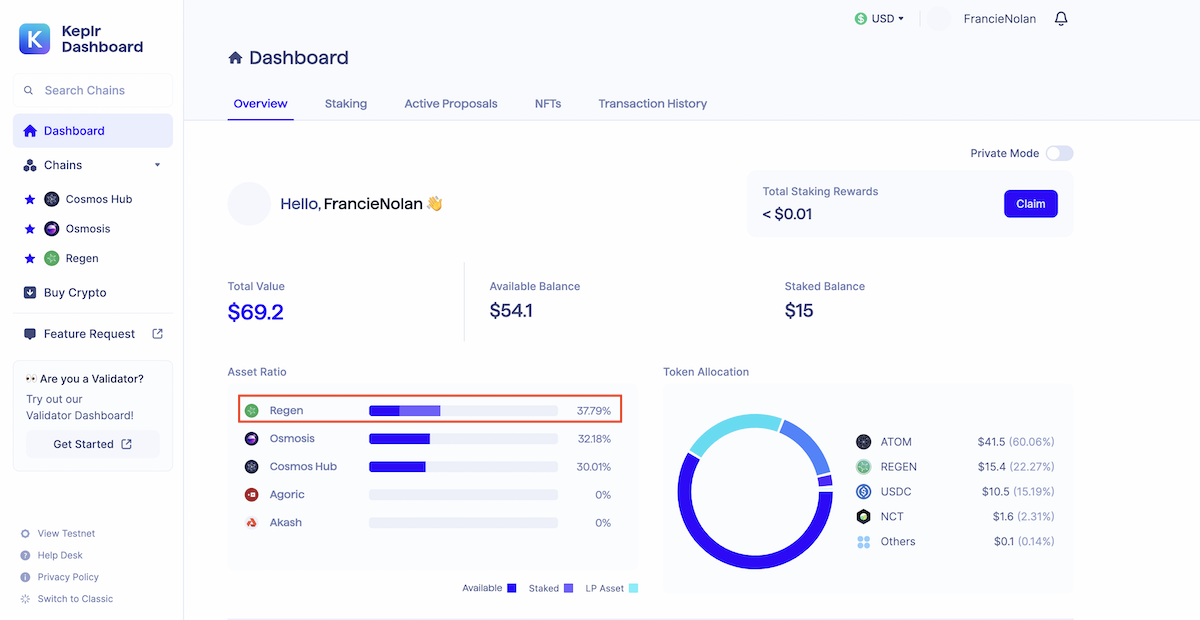The image size is (1200, 620).
Task: Open notifications bell icon
Action: [1061, 19]
